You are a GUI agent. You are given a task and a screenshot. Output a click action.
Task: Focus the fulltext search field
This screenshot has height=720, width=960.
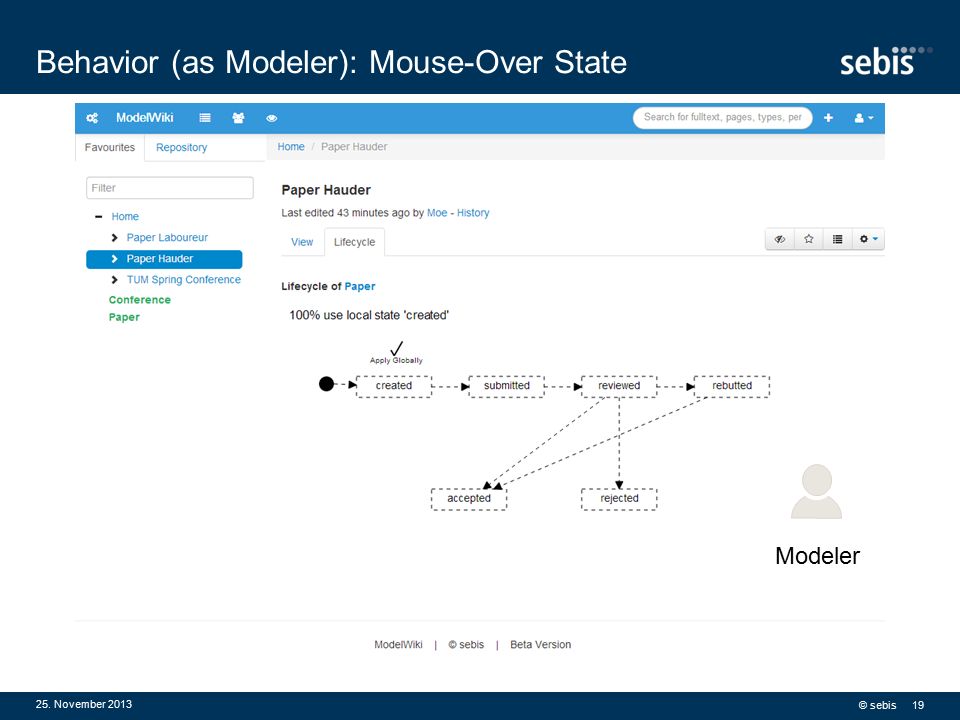coord(722,118)
